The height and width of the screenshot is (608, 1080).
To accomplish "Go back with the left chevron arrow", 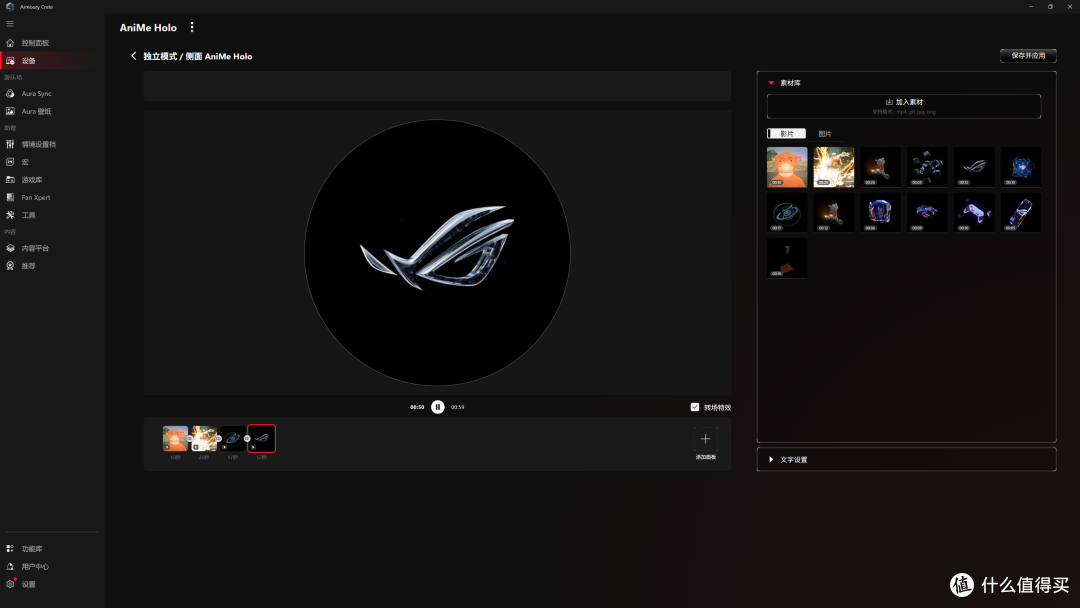I will [134, 56].
